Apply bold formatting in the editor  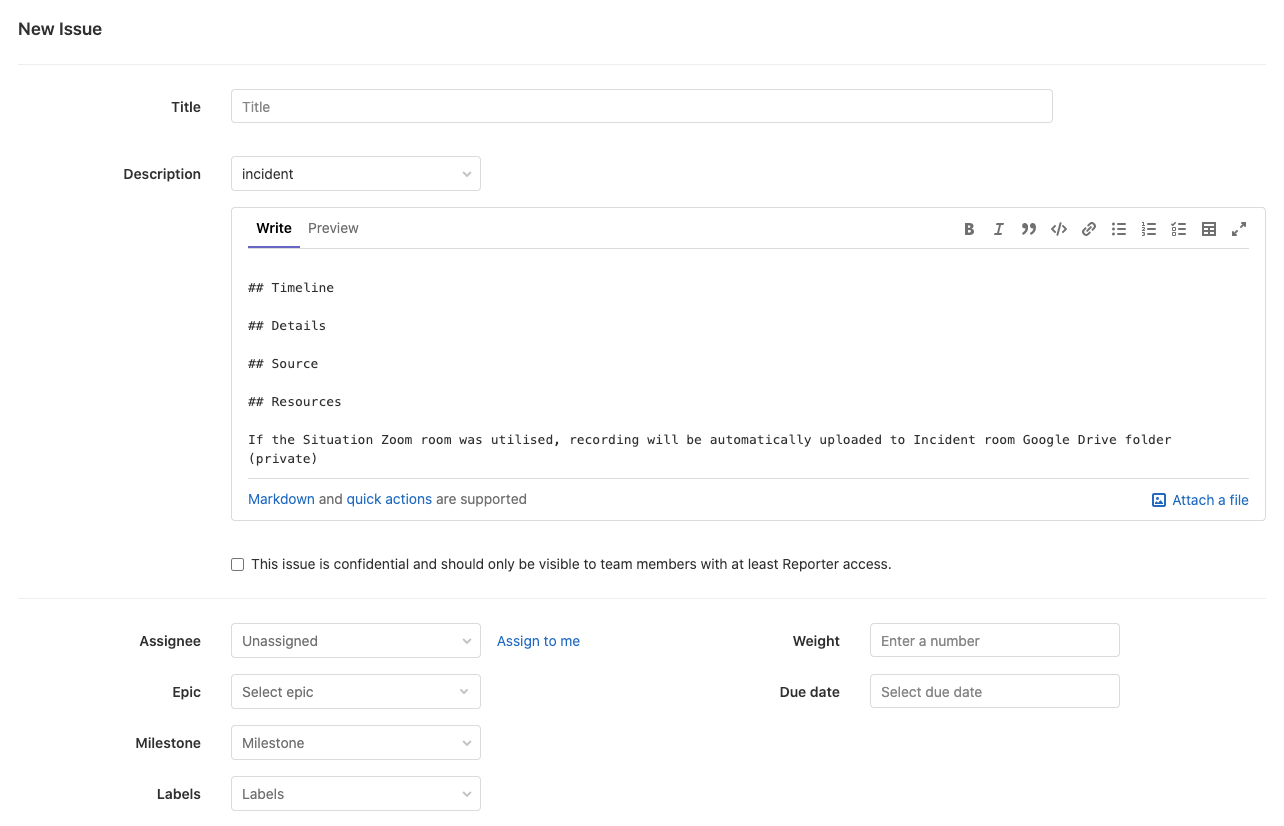pos(969,229)
